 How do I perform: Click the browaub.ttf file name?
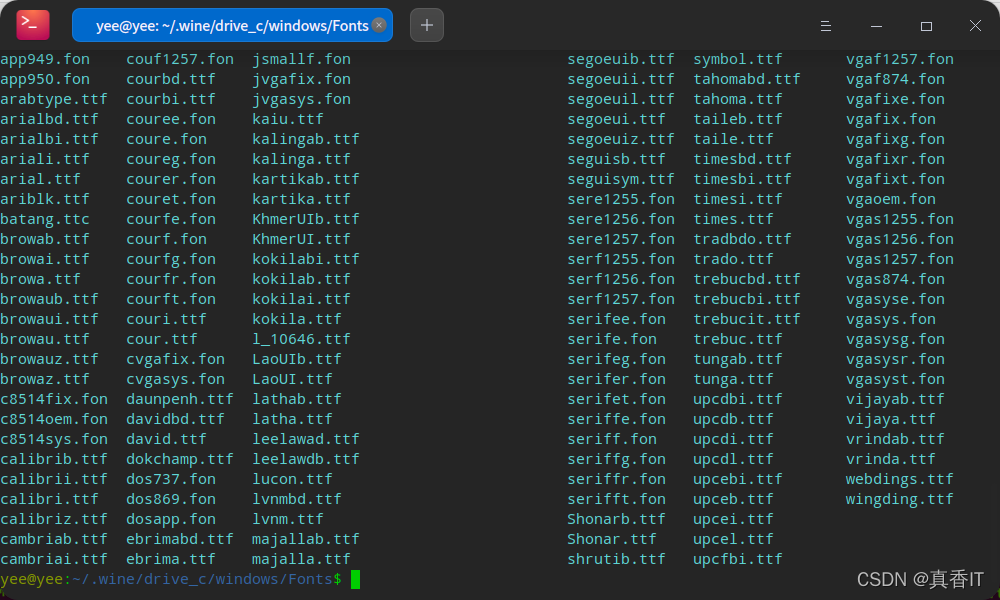(x=50, y=299)
